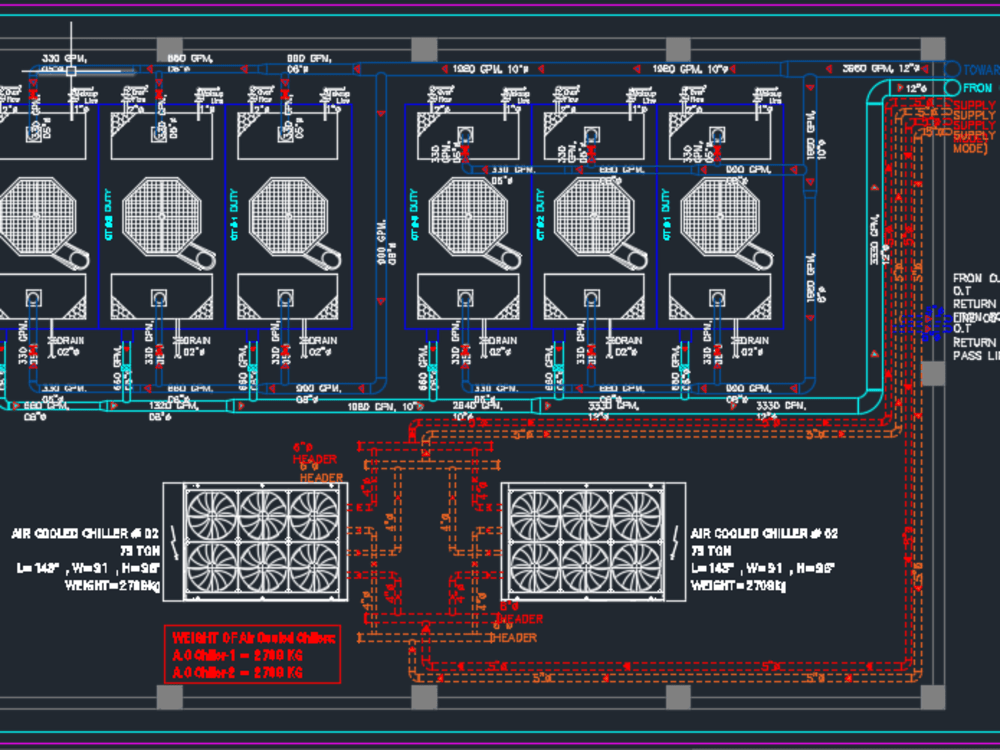Click the triangular flow marker on the 1980 GPM line
1000x750 pixels.
pos(438,65)
